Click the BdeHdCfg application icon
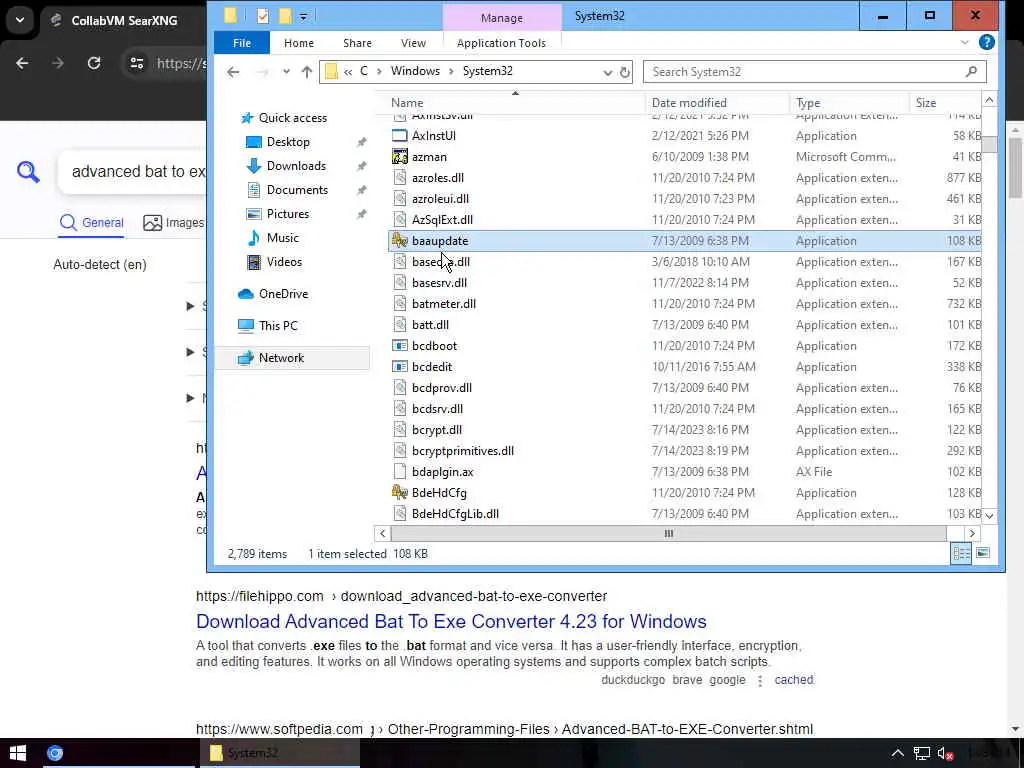The width and height of the screenshot is (1024, 768). point(400,493)
